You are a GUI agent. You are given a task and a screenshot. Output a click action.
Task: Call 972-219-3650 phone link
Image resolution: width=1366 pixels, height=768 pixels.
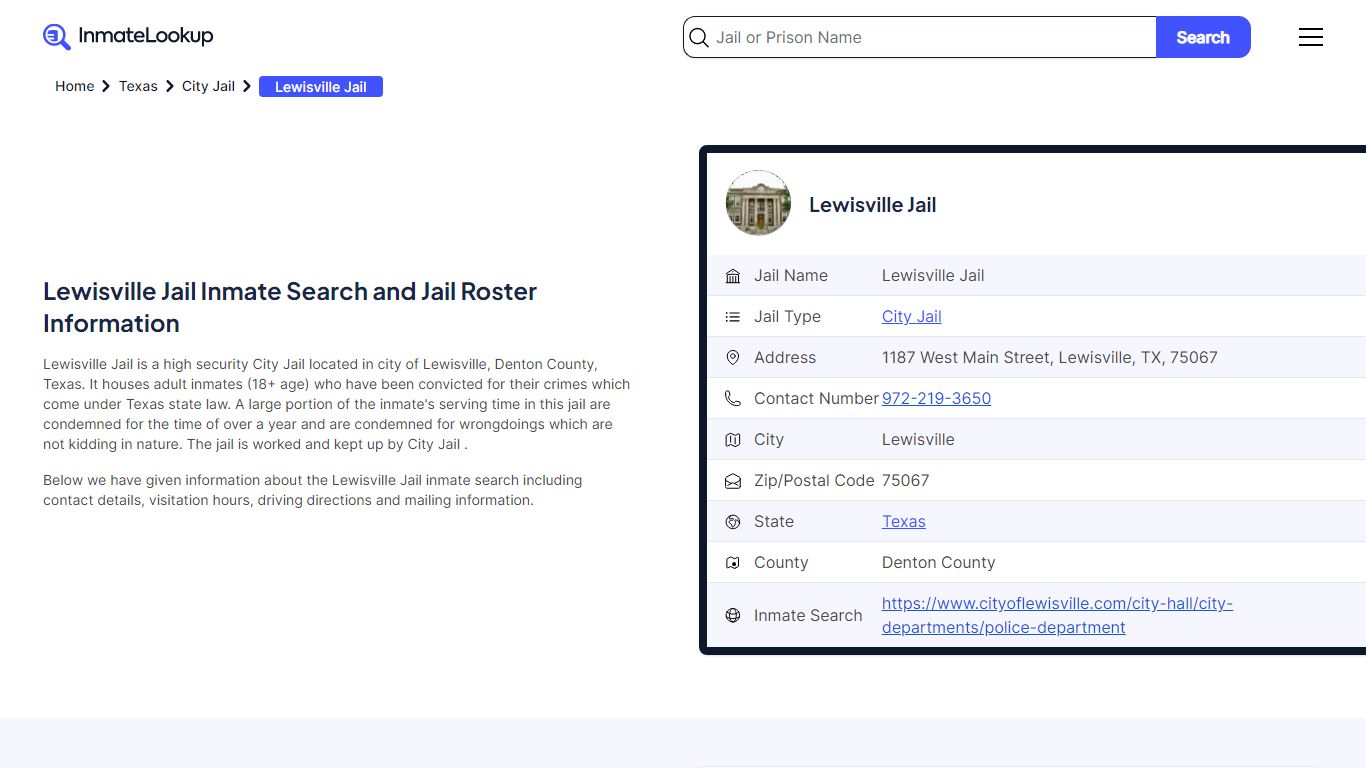(x=936, y=399)
